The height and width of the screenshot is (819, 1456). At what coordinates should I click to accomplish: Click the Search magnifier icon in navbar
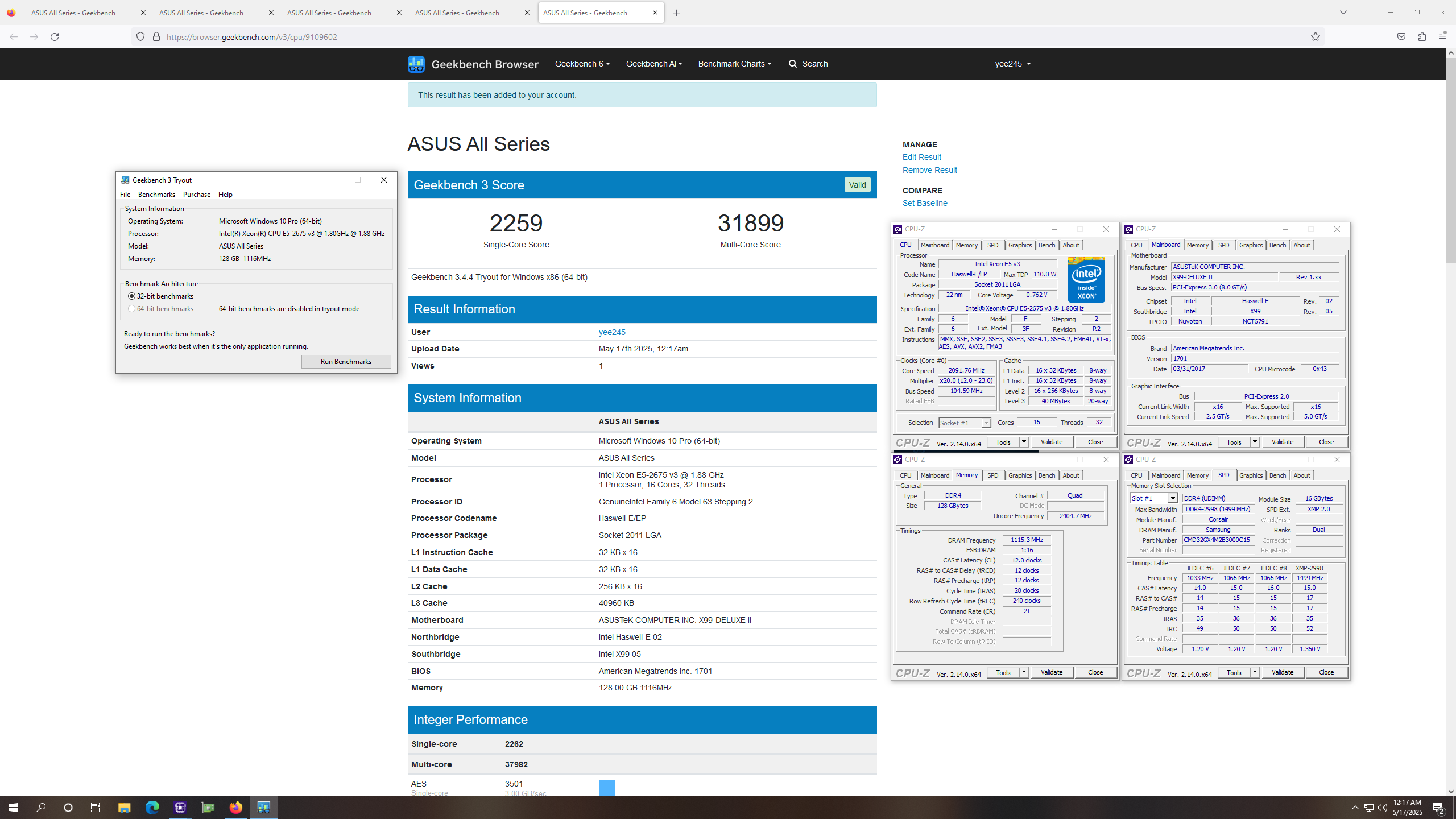click(793, 64)
